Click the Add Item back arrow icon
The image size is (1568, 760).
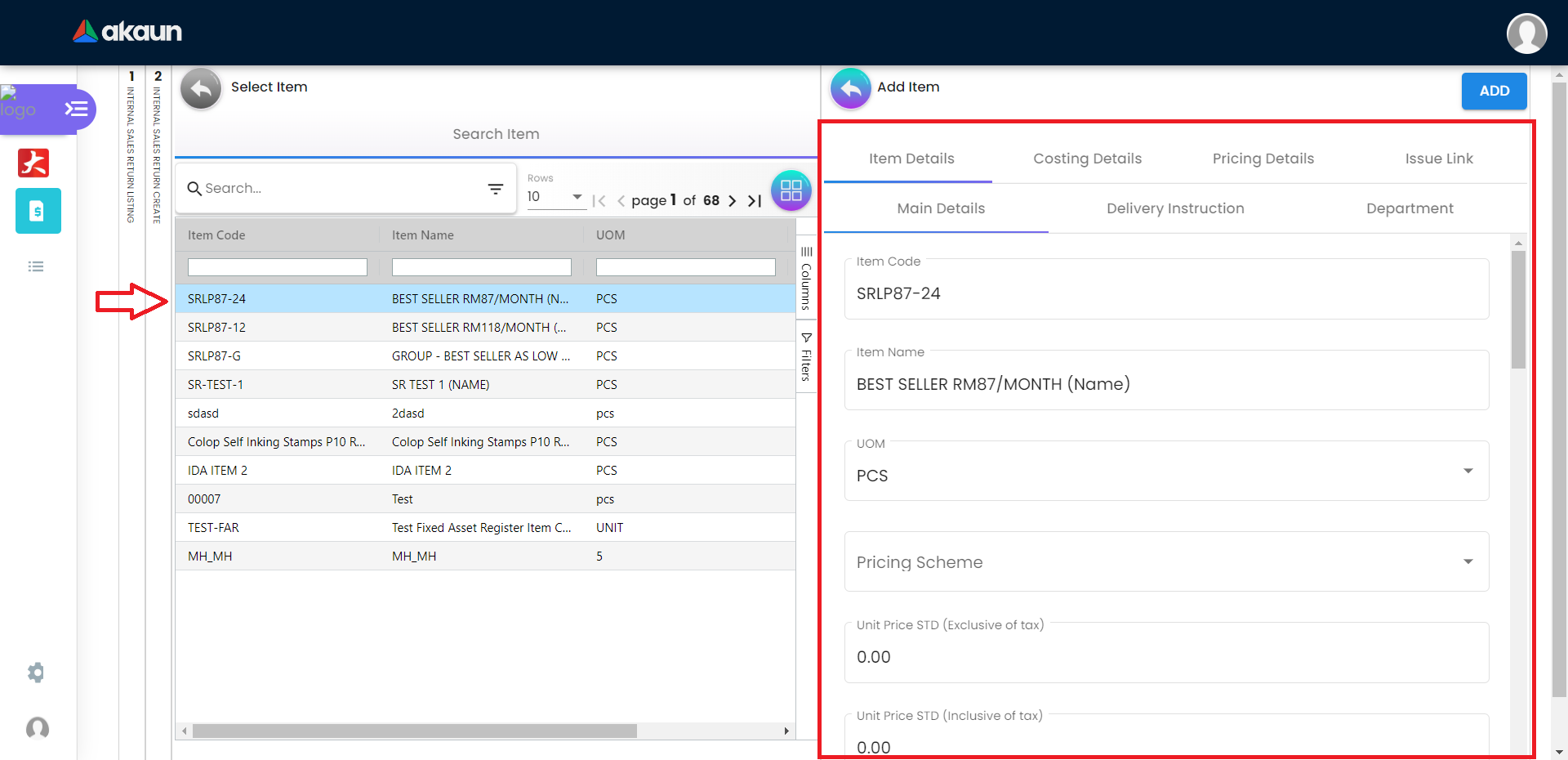point(850,88)
